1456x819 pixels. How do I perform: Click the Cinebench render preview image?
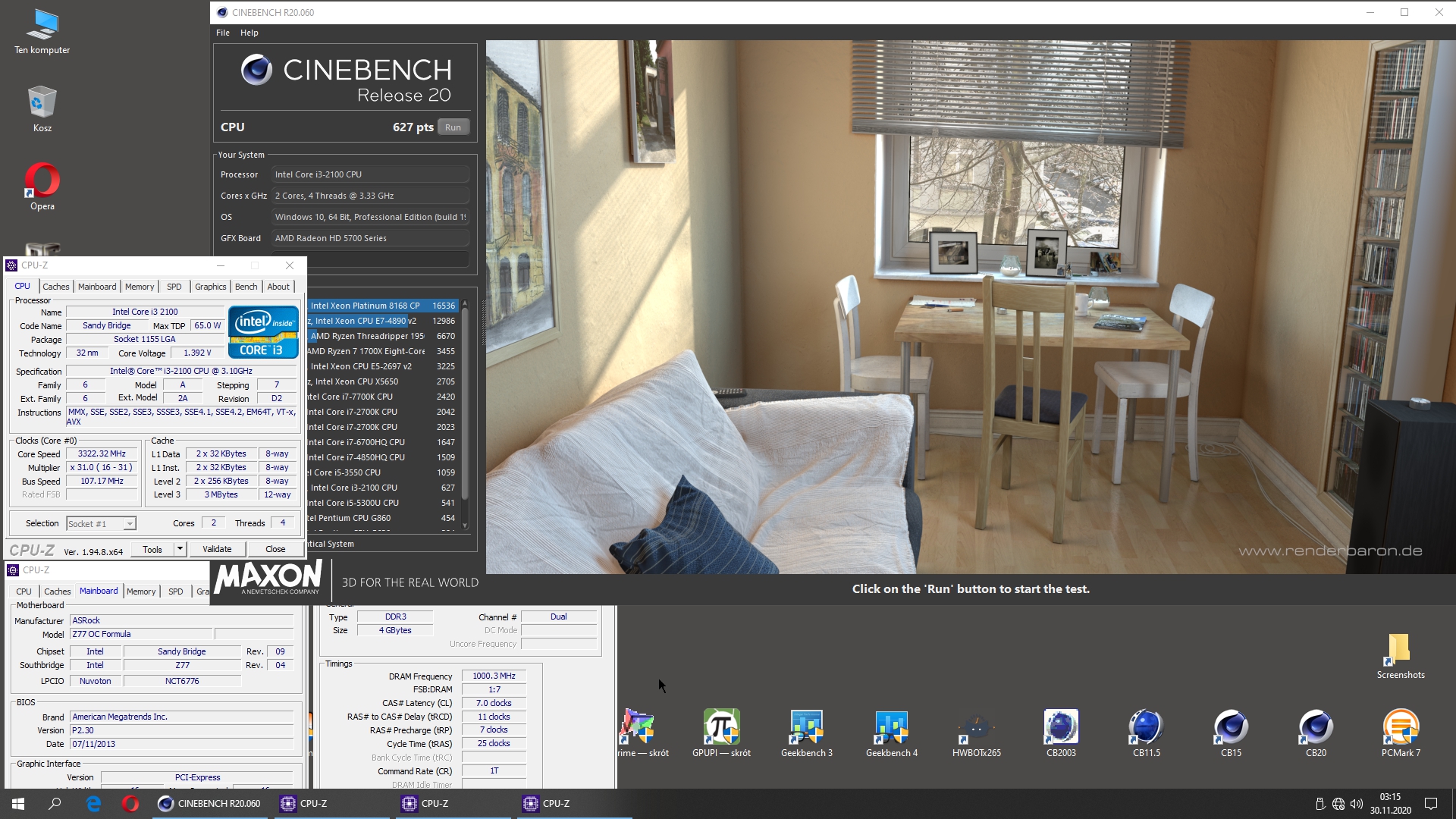click(971, 307)
